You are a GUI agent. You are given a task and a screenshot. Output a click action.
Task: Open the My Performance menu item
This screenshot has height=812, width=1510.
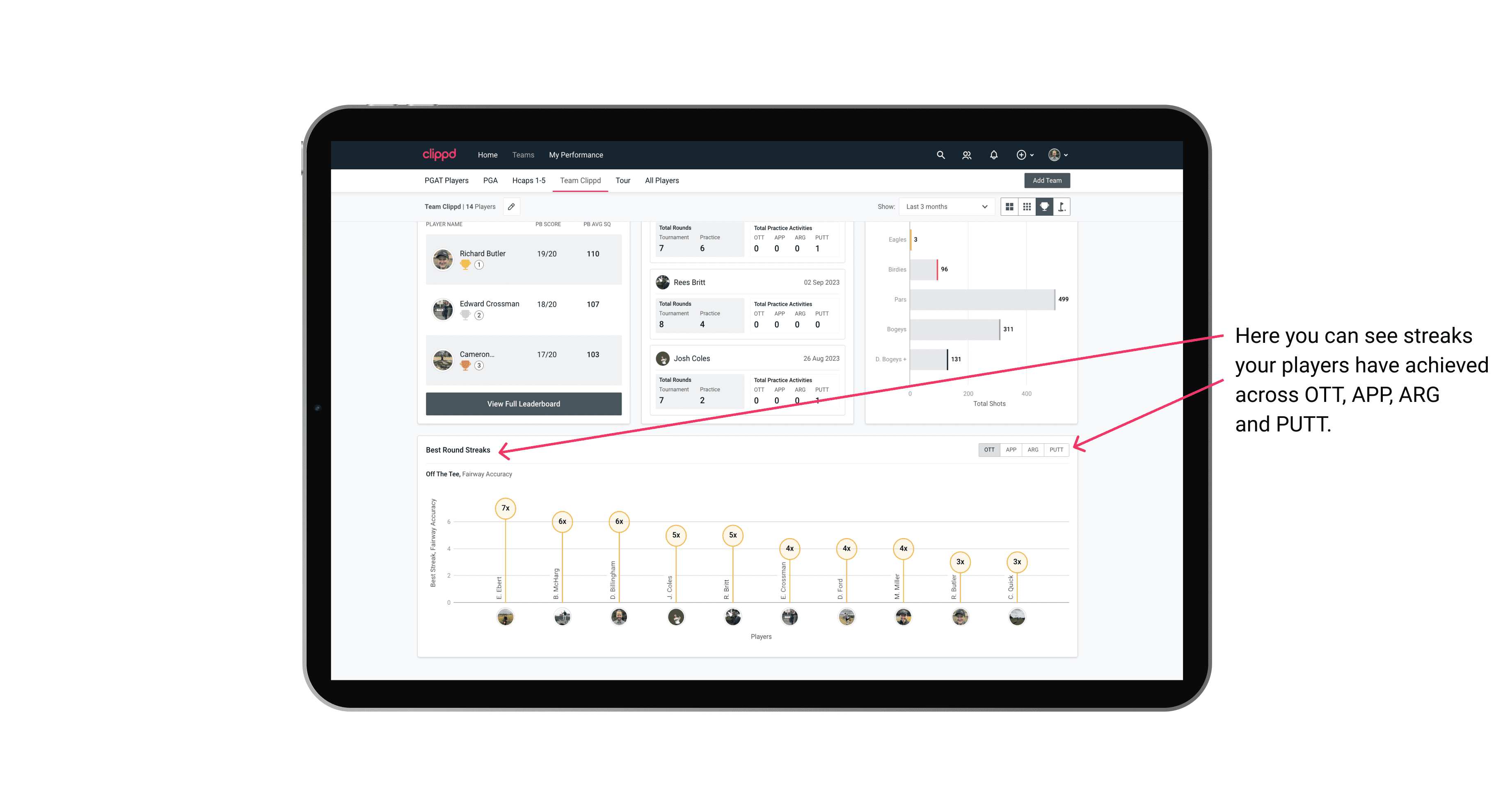576,155
